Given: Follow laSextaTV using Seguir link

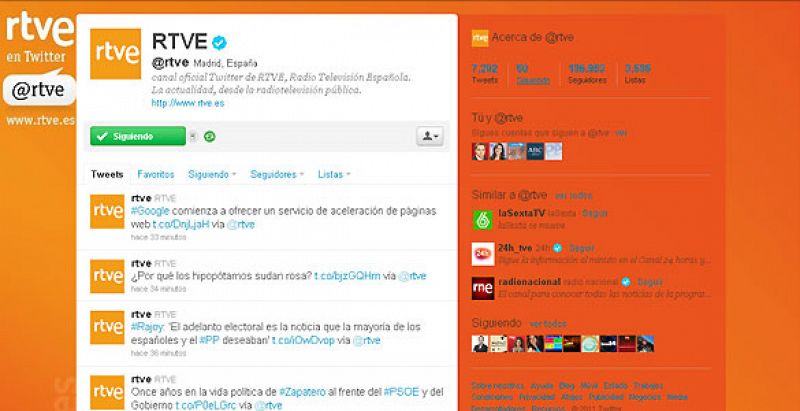Looking at the screenshot, I should click(x=595, y=213).
